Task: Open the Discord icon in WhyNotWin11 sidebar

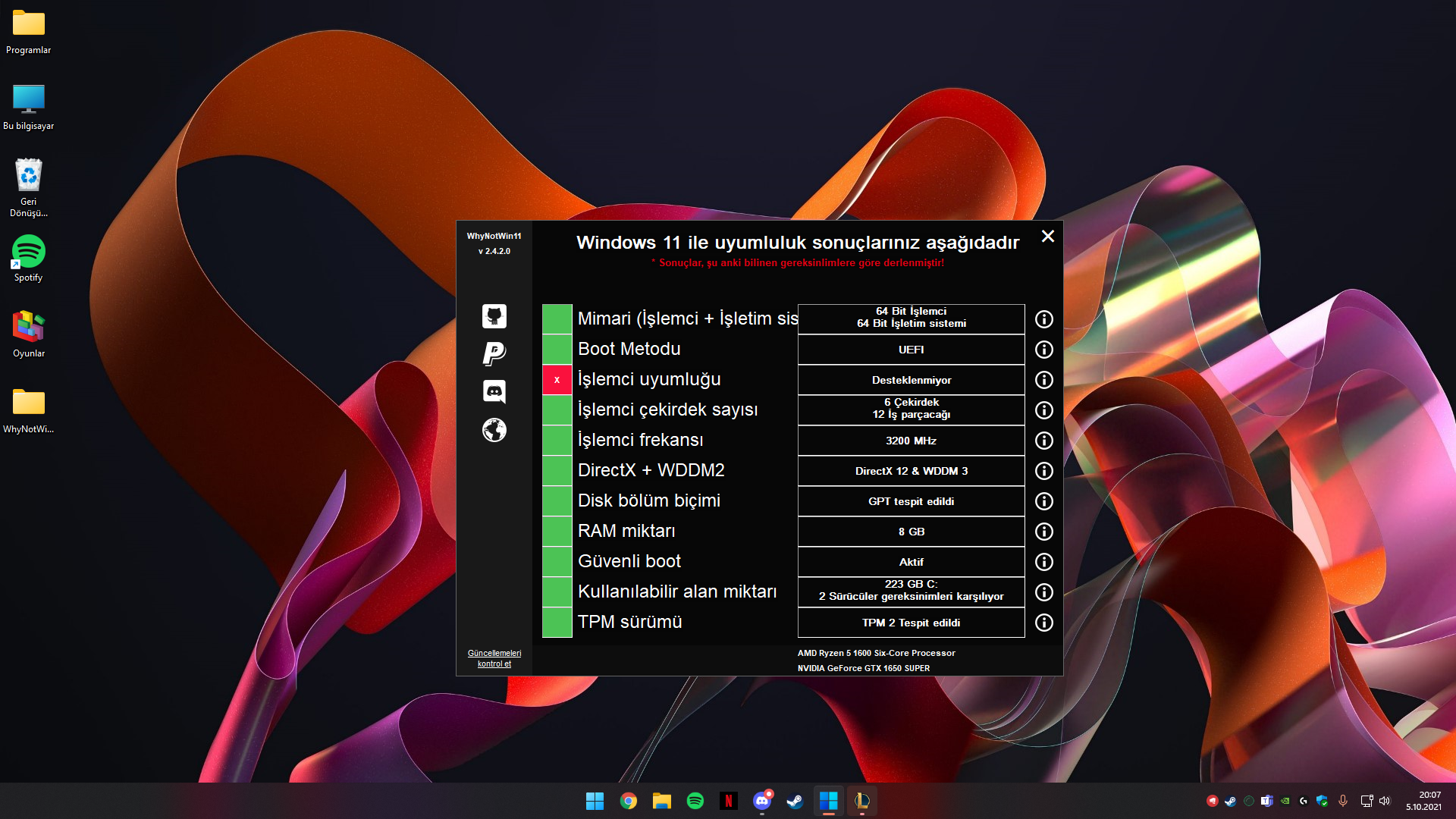Action: [x=494, y=391]
